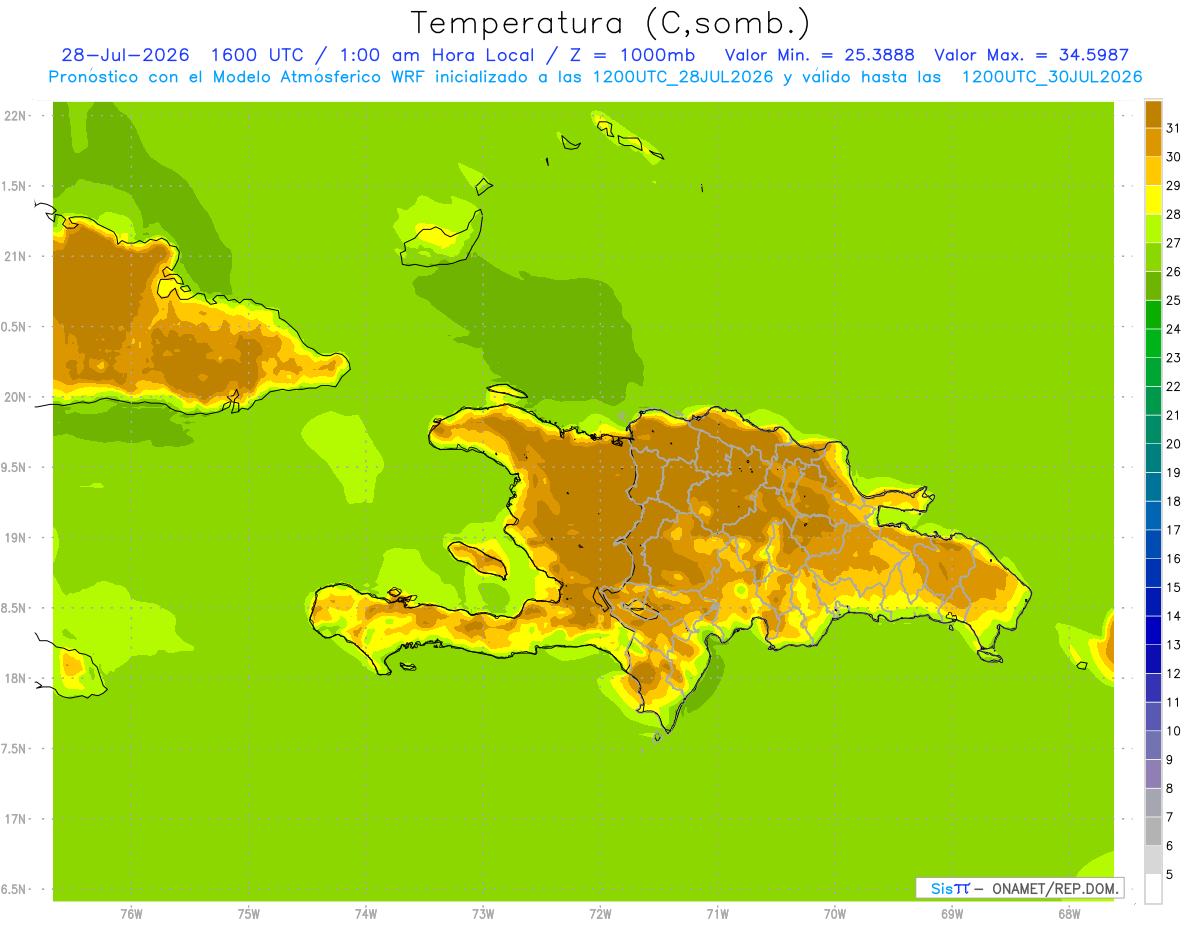Click the '5' colorbar value label

[1169, 875]
